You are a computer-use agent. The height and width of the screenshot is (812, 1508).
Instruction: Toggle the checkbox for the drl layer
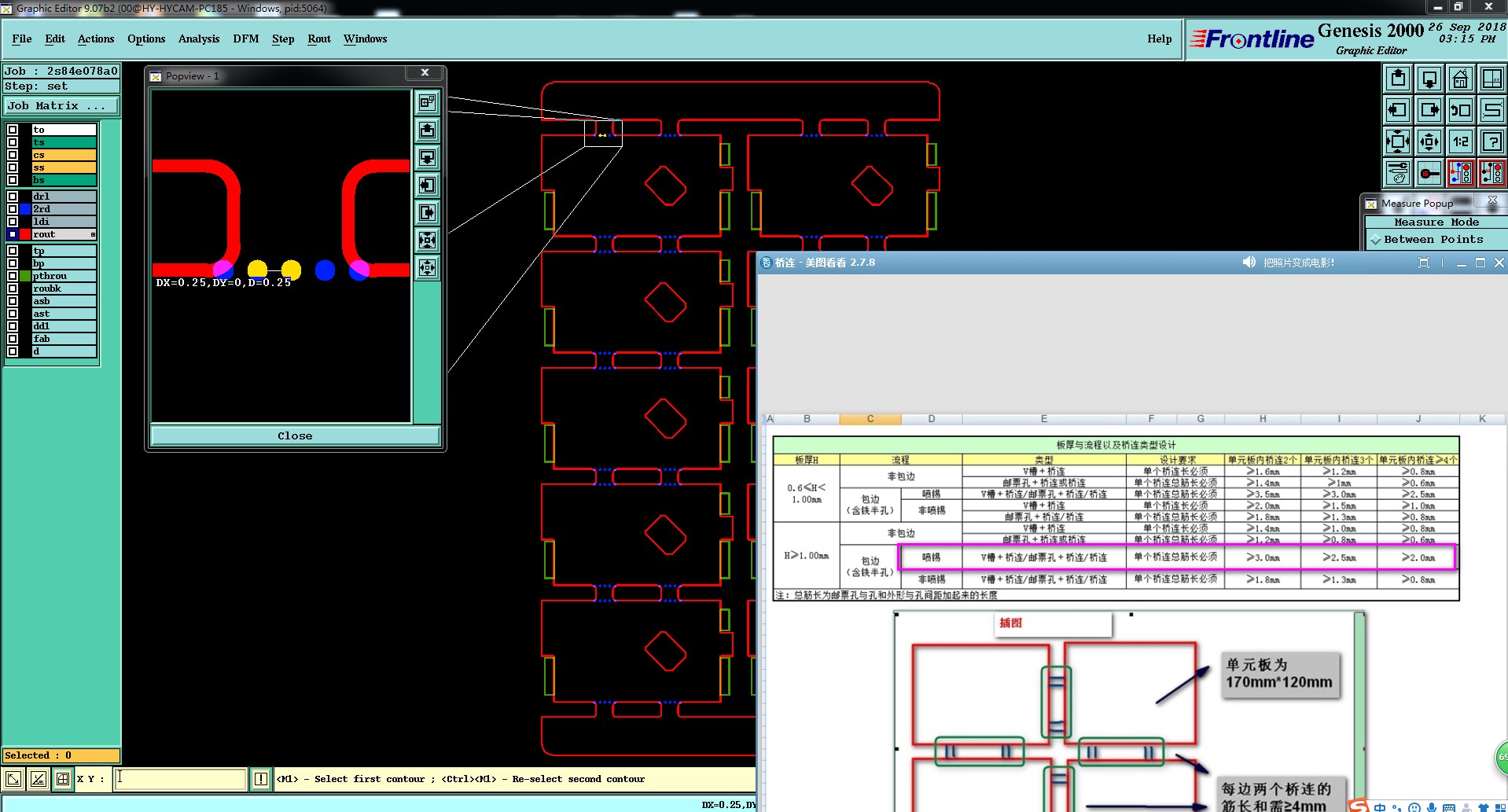pos(13,197)
